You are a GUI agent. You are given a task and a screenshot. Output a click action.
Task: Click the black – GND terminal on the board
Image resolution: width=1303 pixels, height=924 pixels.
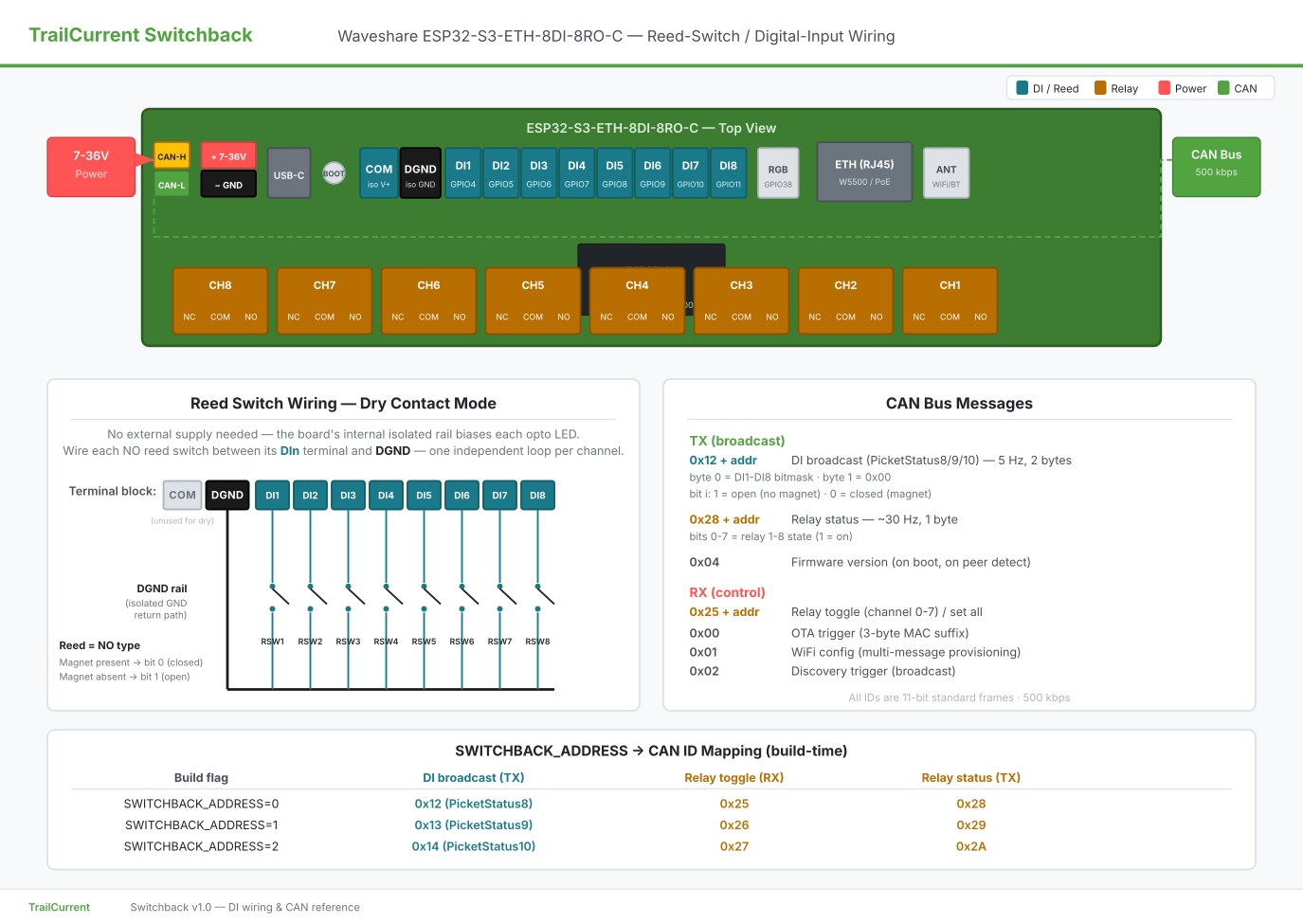coord(228,185)
